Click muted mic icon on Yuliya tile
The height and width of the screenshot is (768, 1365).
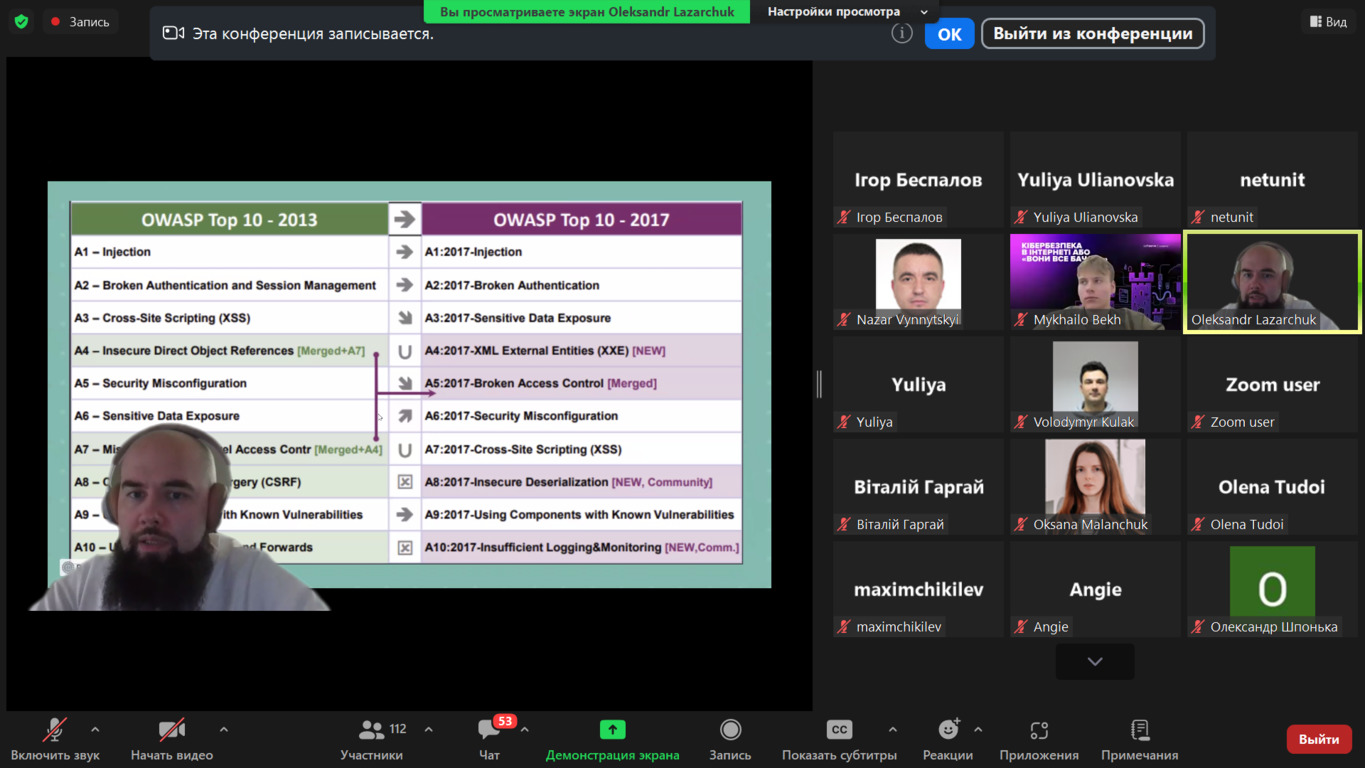tap(844, 422)
